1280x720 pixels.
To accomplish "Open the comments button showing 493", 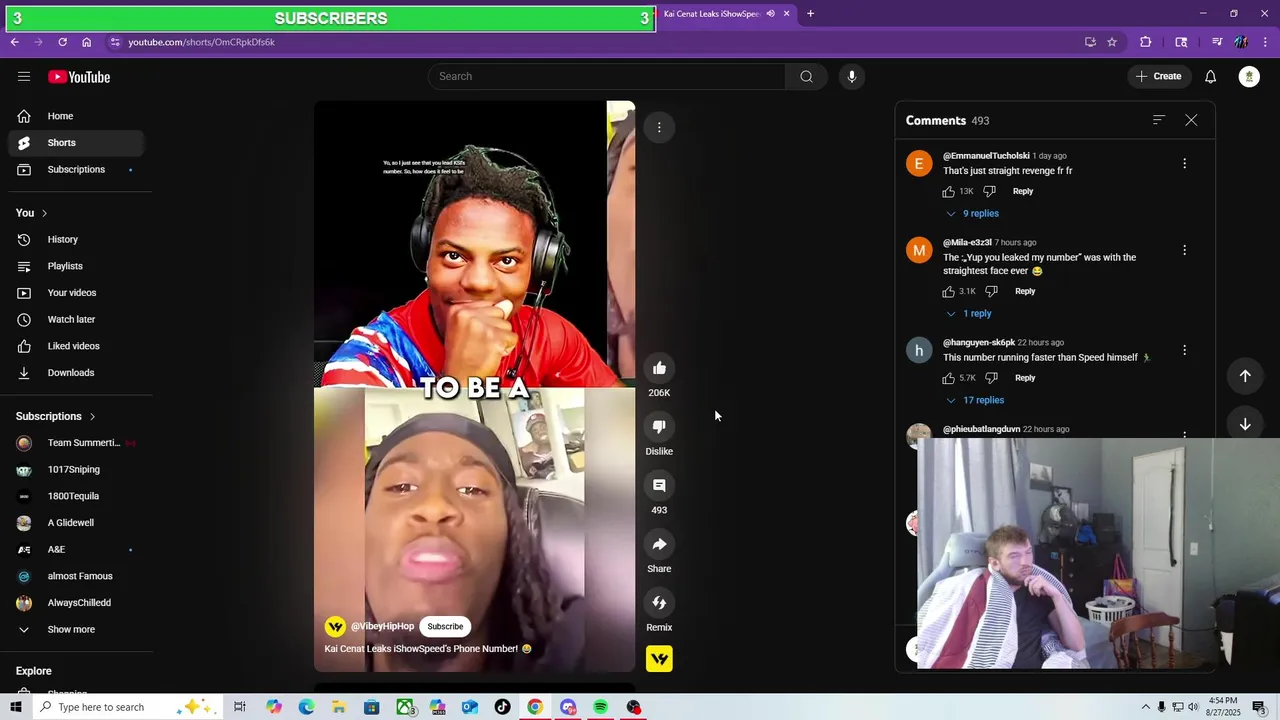I will 659,485.
